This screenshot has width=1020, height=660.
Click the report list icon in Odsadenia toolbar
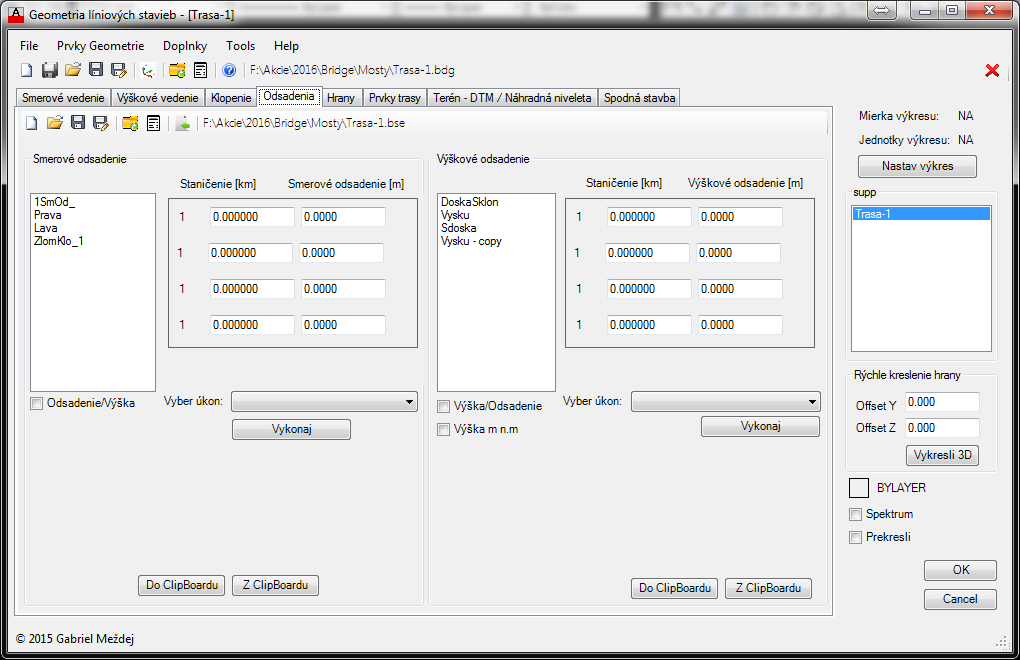[154, 123]
